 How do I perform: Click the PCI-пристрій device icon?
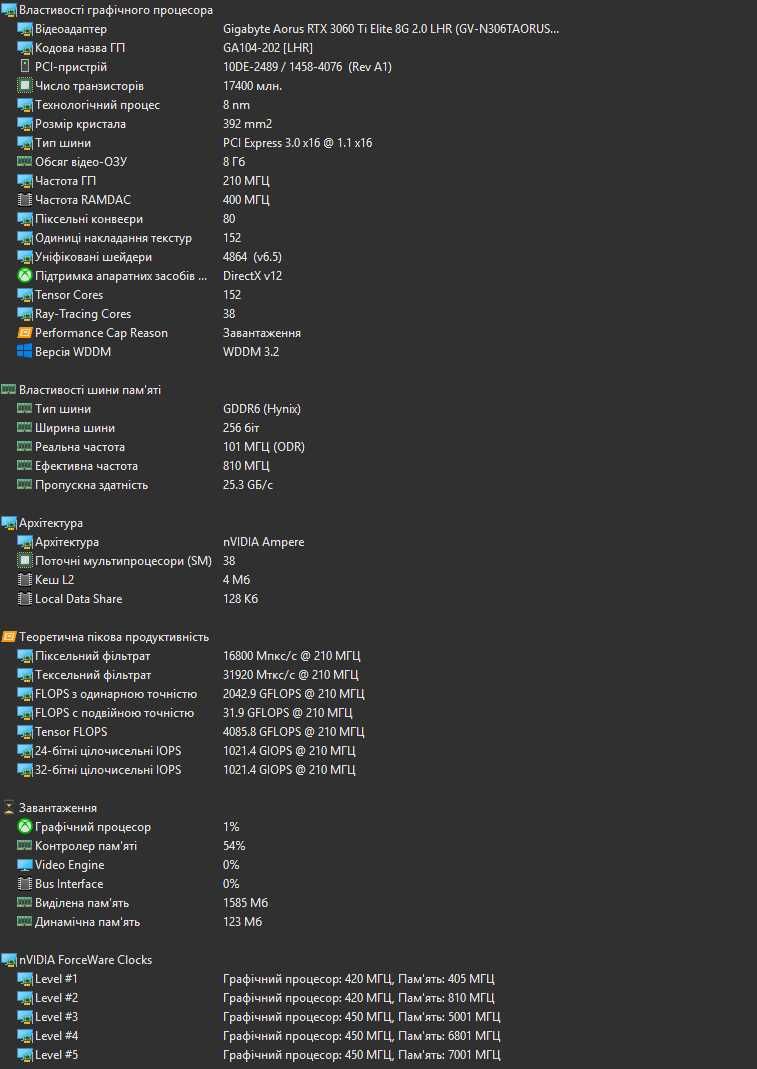(x=25, y=67)
